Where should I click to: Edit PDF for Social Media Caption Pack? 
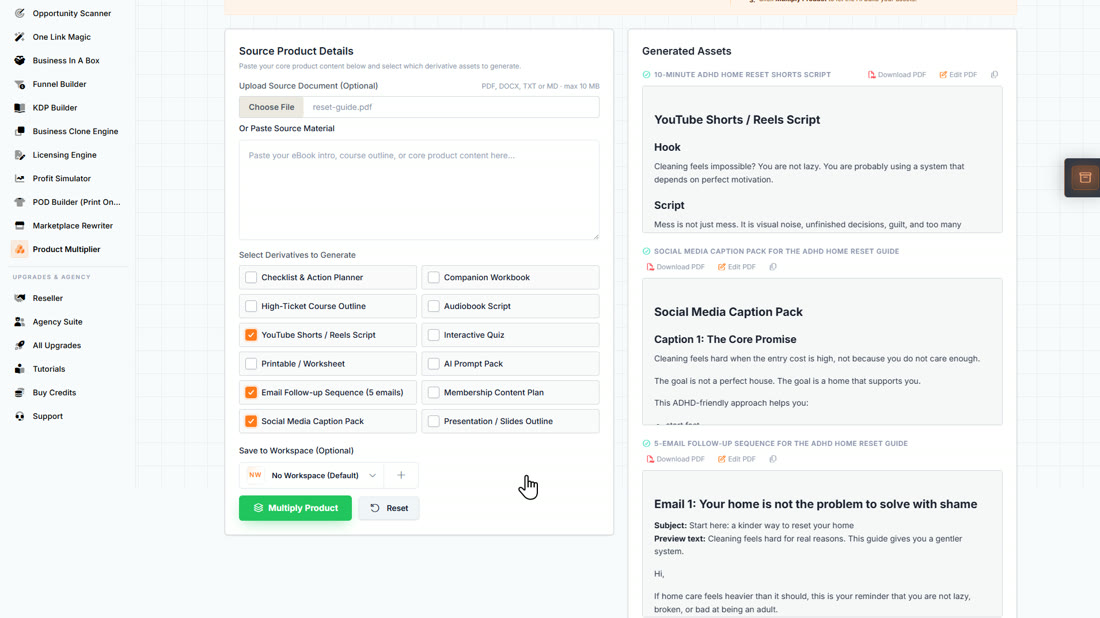point(737,267)
